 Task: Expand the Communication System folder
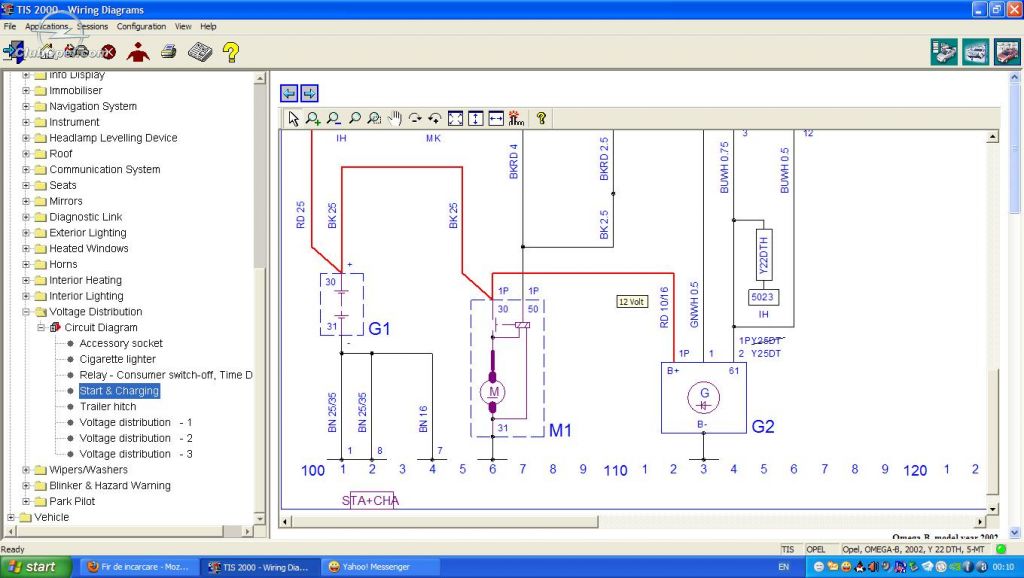point(26,170)
